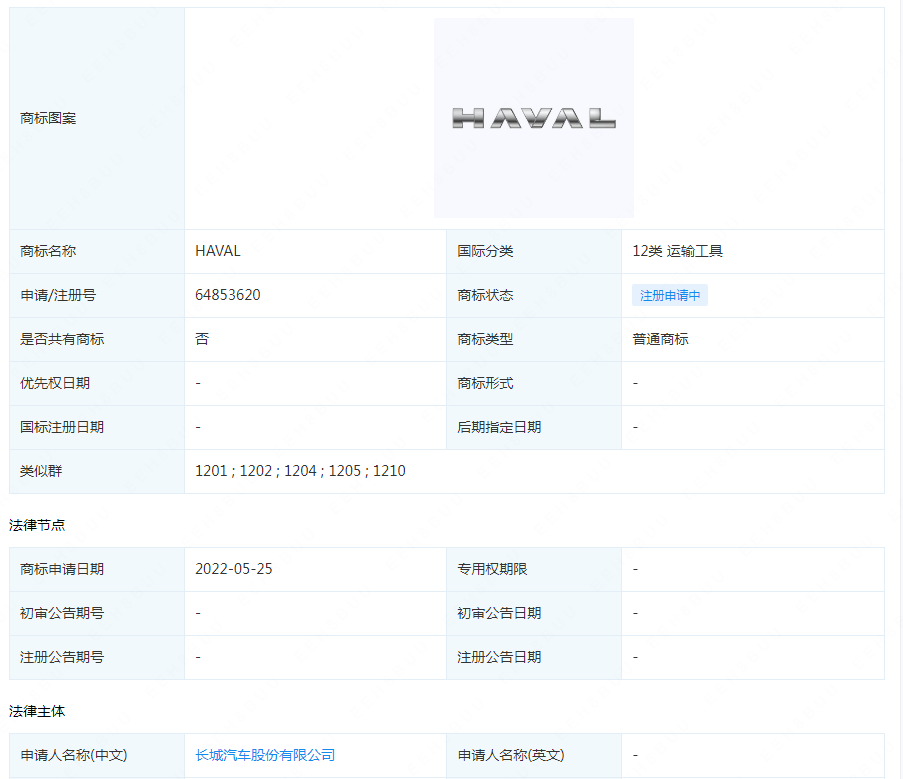Click the 初审公告期号 field label
Screen dimensions: 903x779
point(62,613)
